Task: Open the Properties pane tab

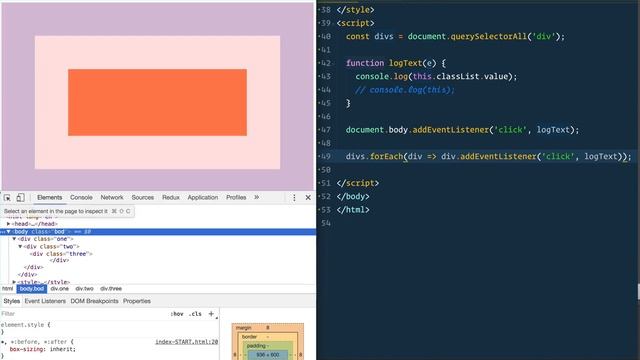Action: (x=137, y=301)
